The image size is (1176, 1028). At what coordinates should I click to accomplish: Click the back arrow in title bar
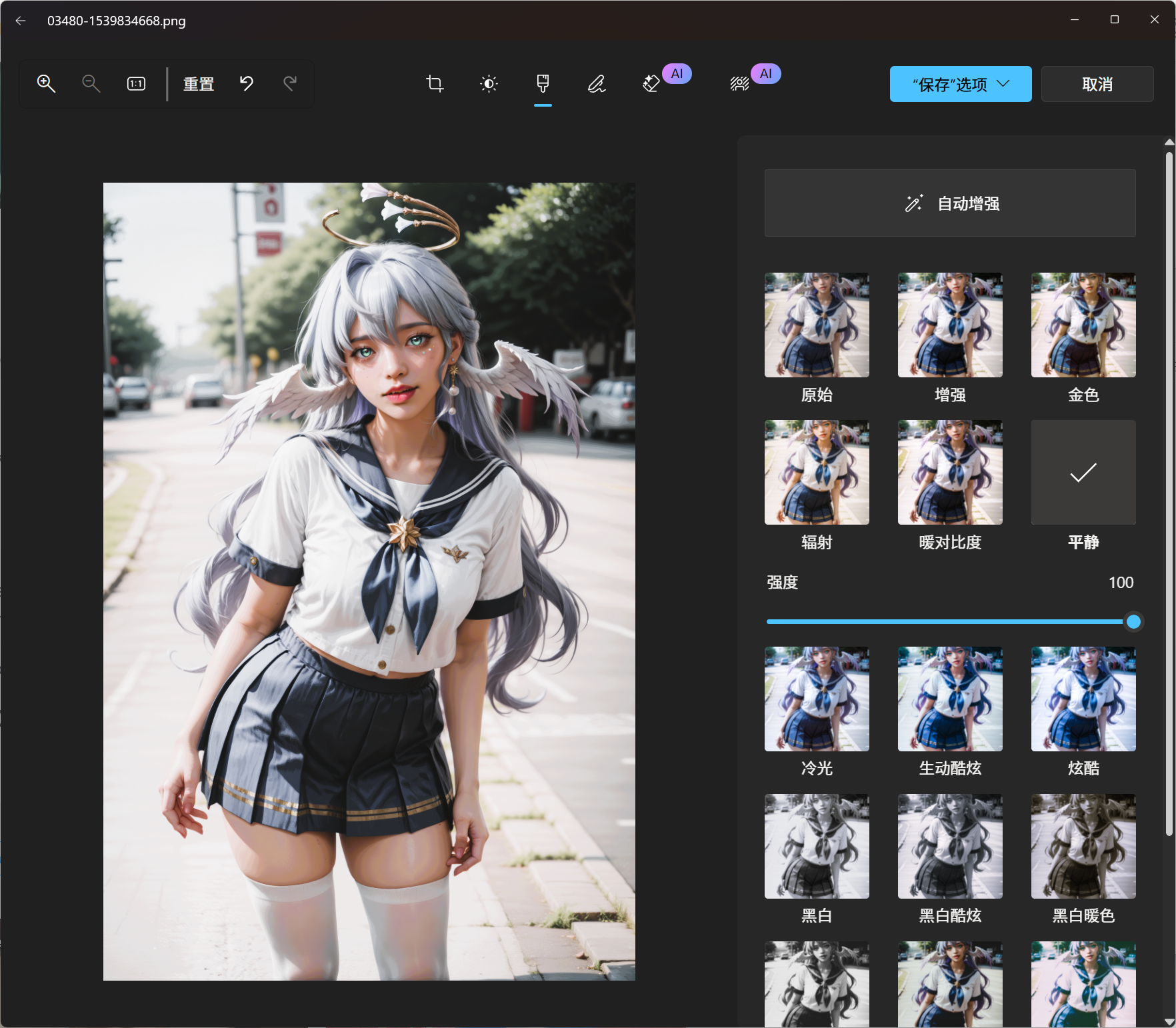(x=21, y=21)
